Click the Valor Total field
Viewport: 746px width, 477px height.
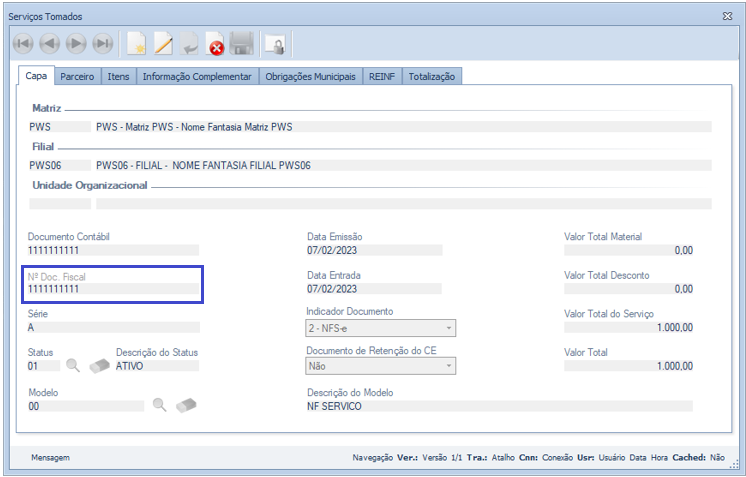[x=628, y=366]
